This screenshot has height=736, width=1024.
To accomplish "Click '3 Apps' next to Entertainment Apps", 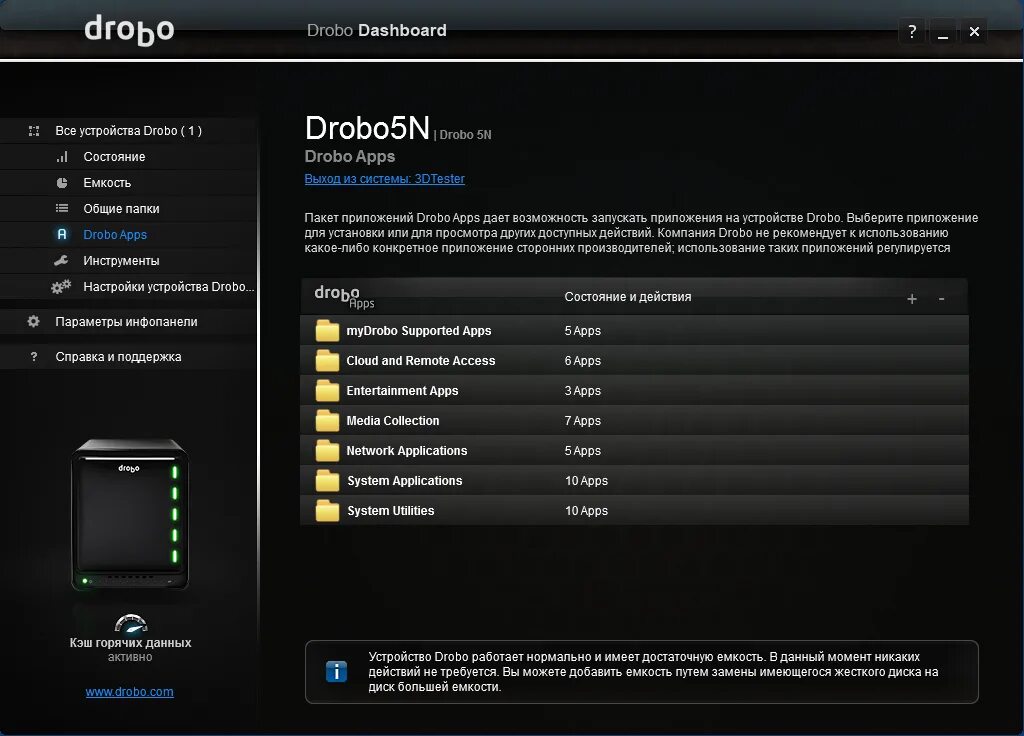I will [x=583, y=391].
